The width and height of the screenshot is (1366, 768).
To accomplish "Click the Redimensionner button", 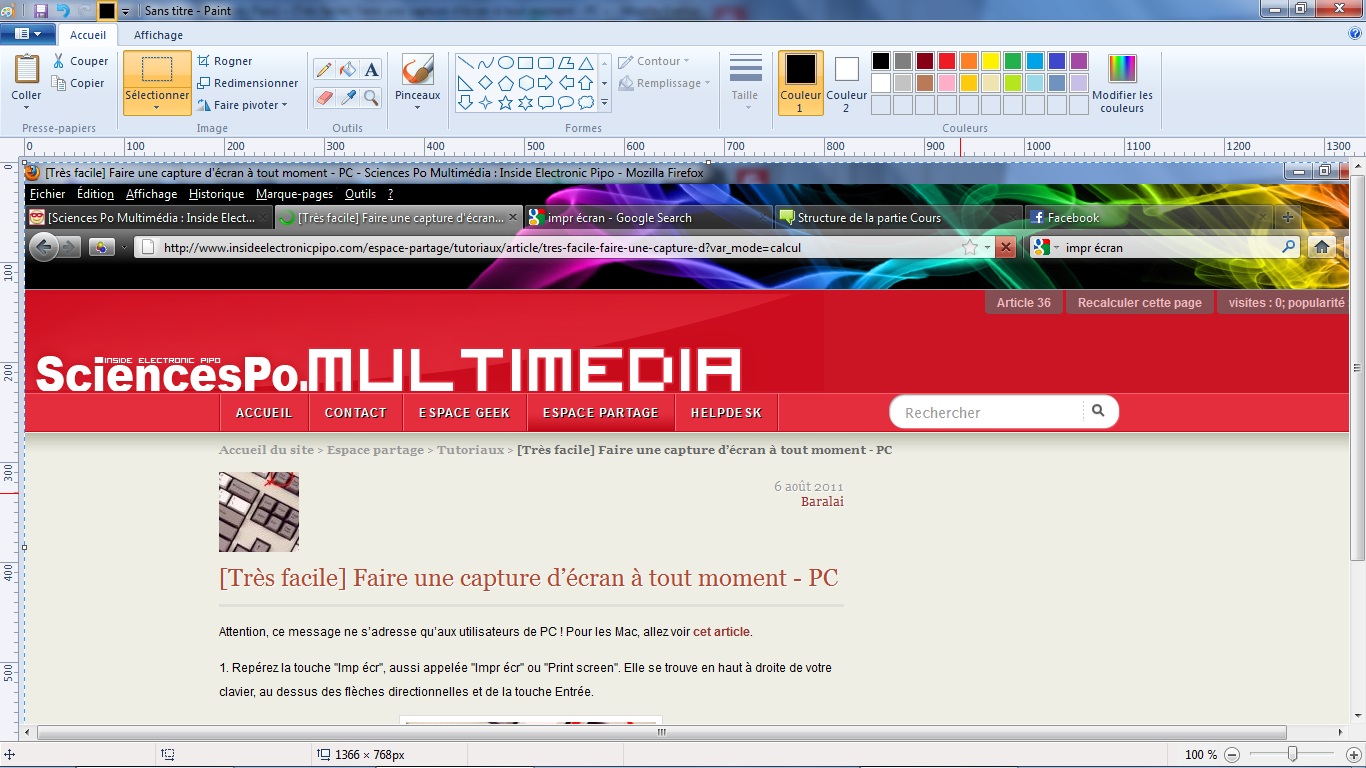I will pyautogui.click(x=247, y=83).
